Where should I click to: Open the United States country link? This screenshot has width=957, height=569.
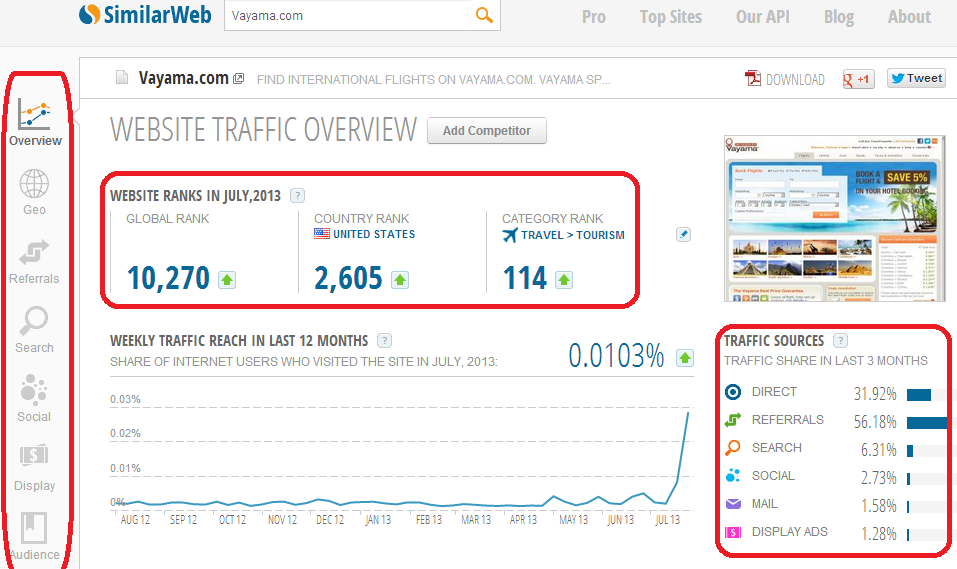coord(374,234)
